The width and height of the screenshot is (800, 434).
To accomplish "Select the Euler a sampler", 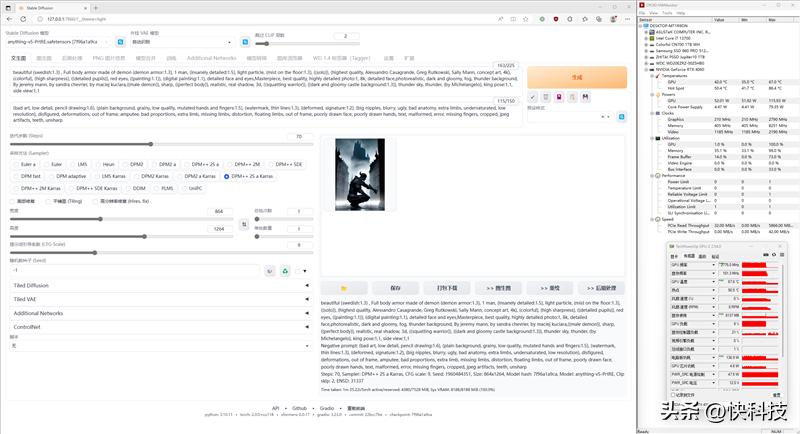I will pos(24,164).
